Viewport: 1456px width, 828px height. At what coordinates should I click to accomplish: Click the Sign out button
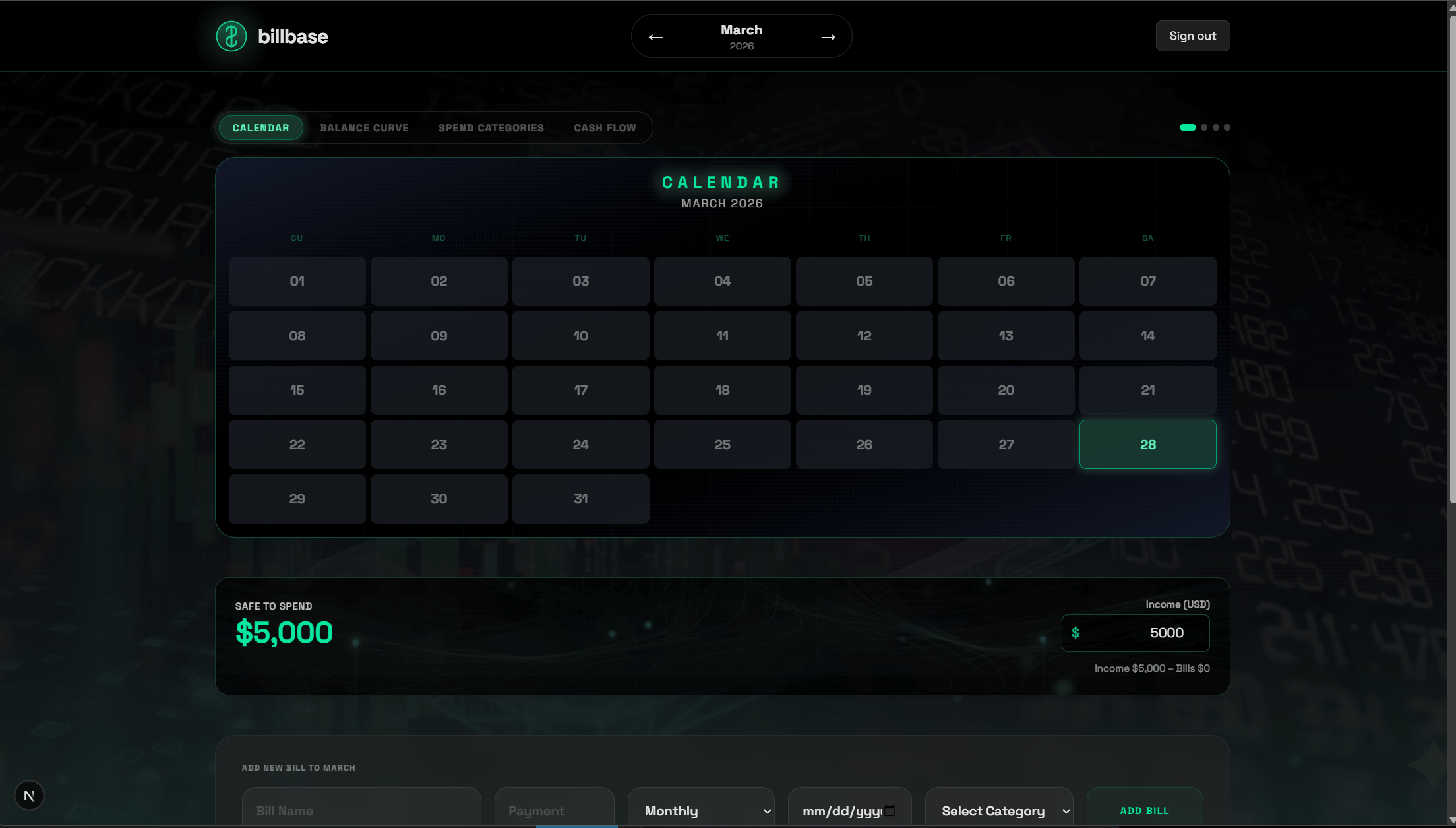pos(1192,36)
